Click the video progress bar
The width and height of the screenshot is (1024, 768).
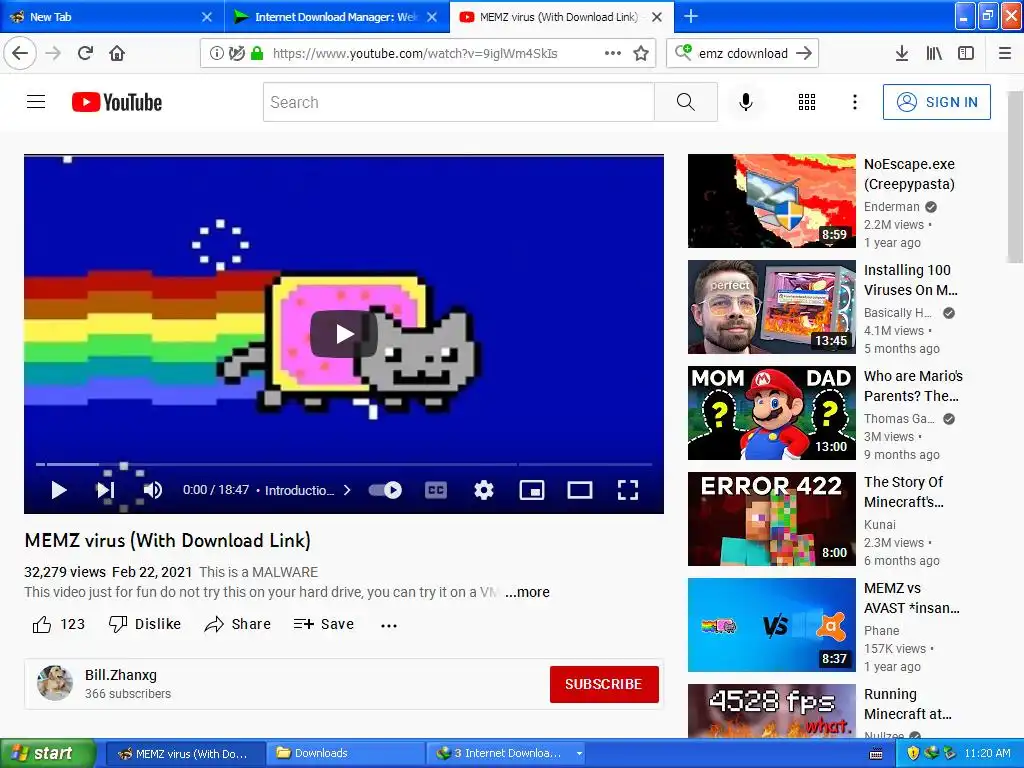[x=344, y=464]
